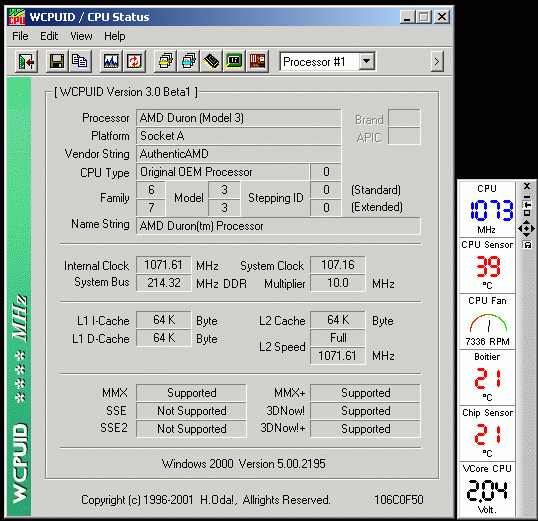Click the Processor #1 combo box text

314,62
